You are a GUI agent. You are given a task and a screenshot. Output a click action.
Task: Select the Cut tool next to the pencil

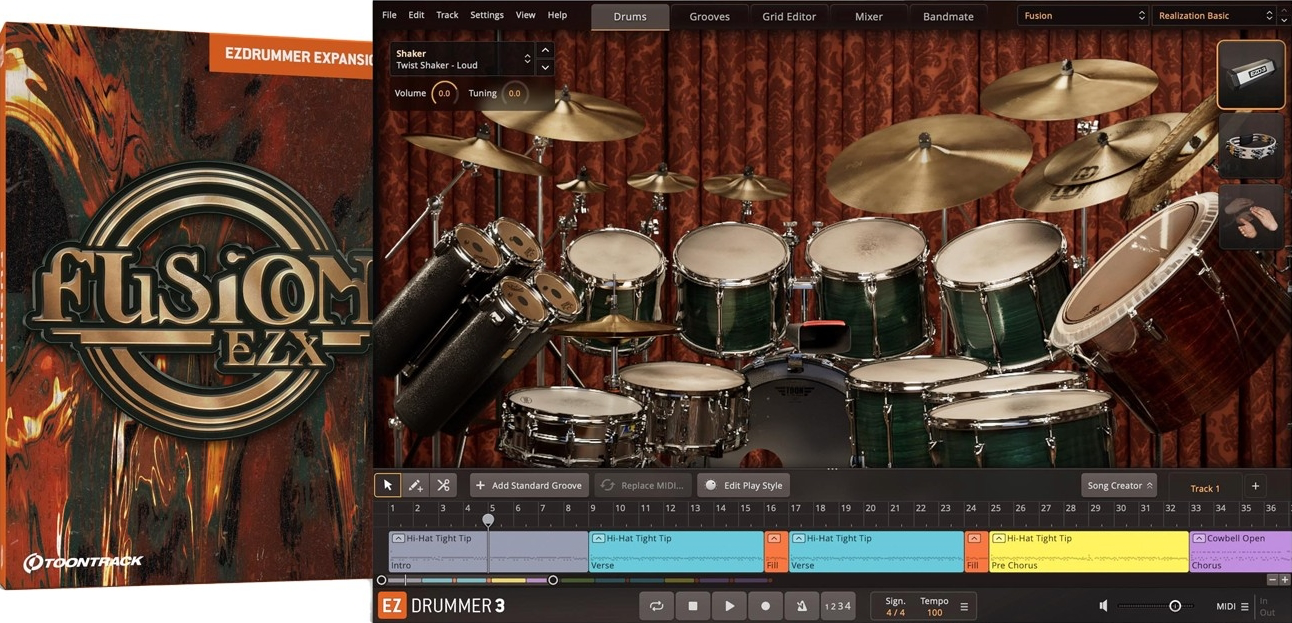pyautogui.click(x=443, y=484)
